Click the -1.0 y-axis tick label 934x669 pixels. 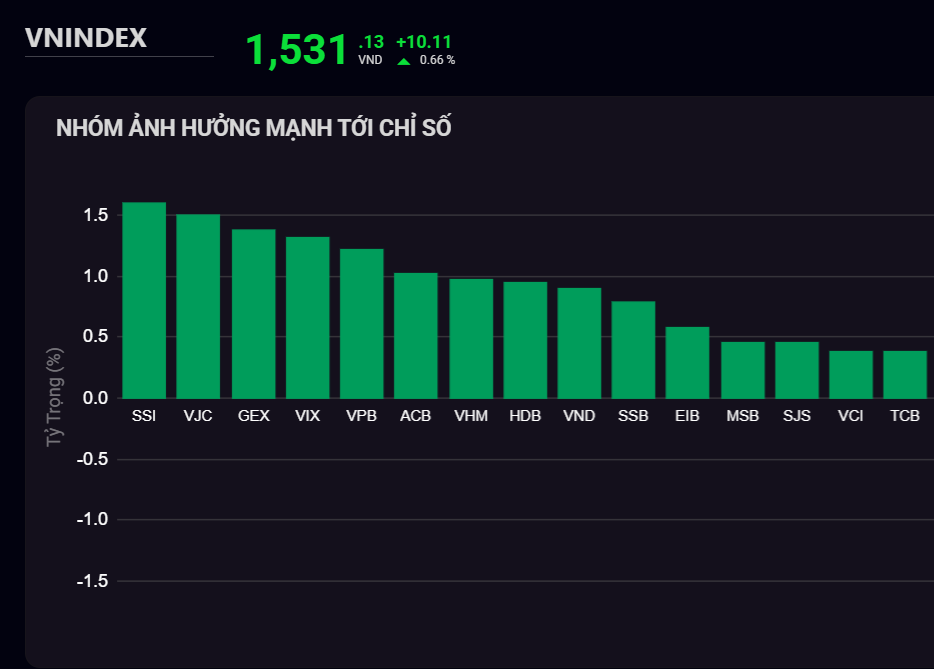click(92, 519)
